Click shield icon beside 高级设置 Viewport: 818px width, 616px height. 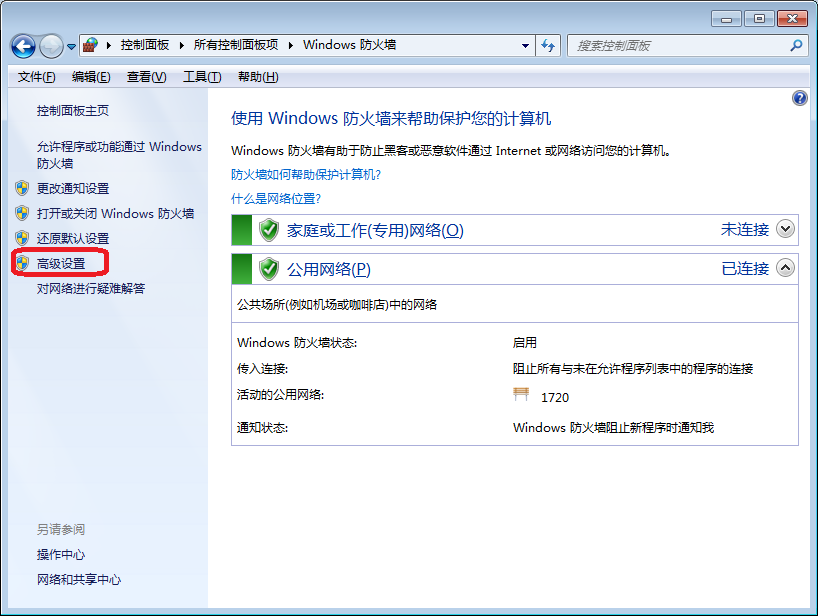(22, 263)
